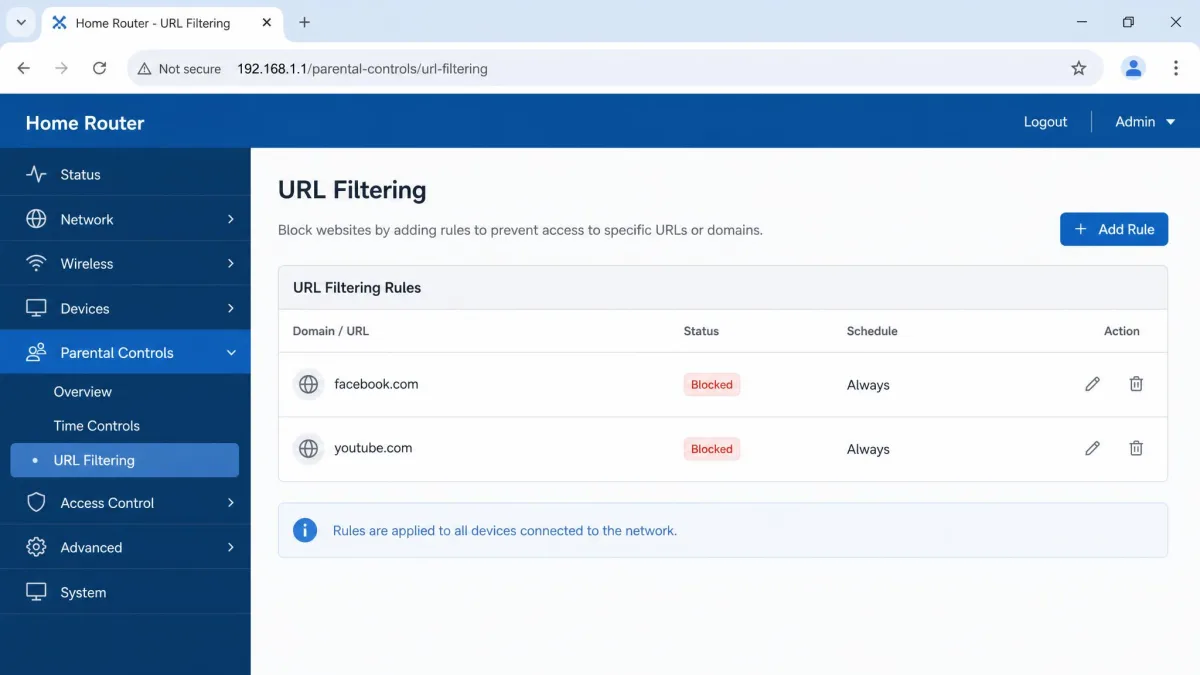Click the youtube.com domain text
The image size is (1200, 675).
(x=373, y=448)
